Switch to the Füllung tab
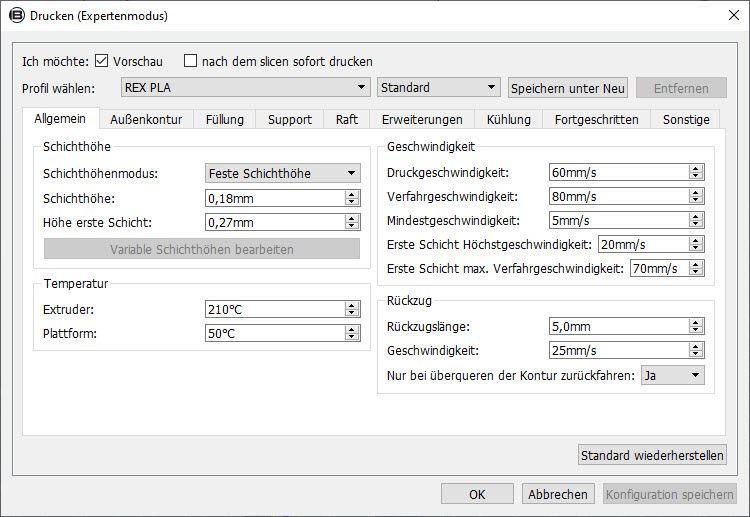This screenshot has width=750, height=517. [x=225, y=120]
